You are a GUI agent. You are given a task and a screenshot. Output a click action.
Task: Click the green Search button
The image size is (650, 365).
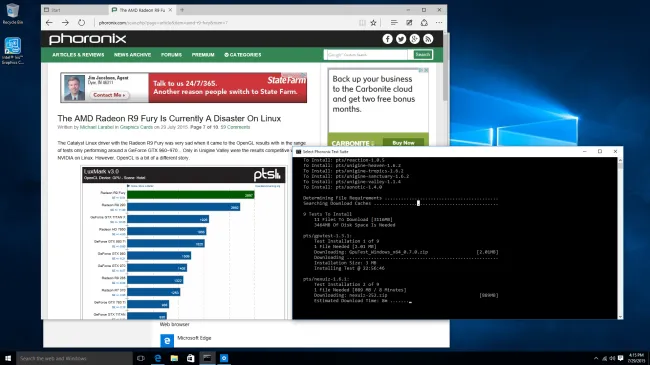coord(422,55)
